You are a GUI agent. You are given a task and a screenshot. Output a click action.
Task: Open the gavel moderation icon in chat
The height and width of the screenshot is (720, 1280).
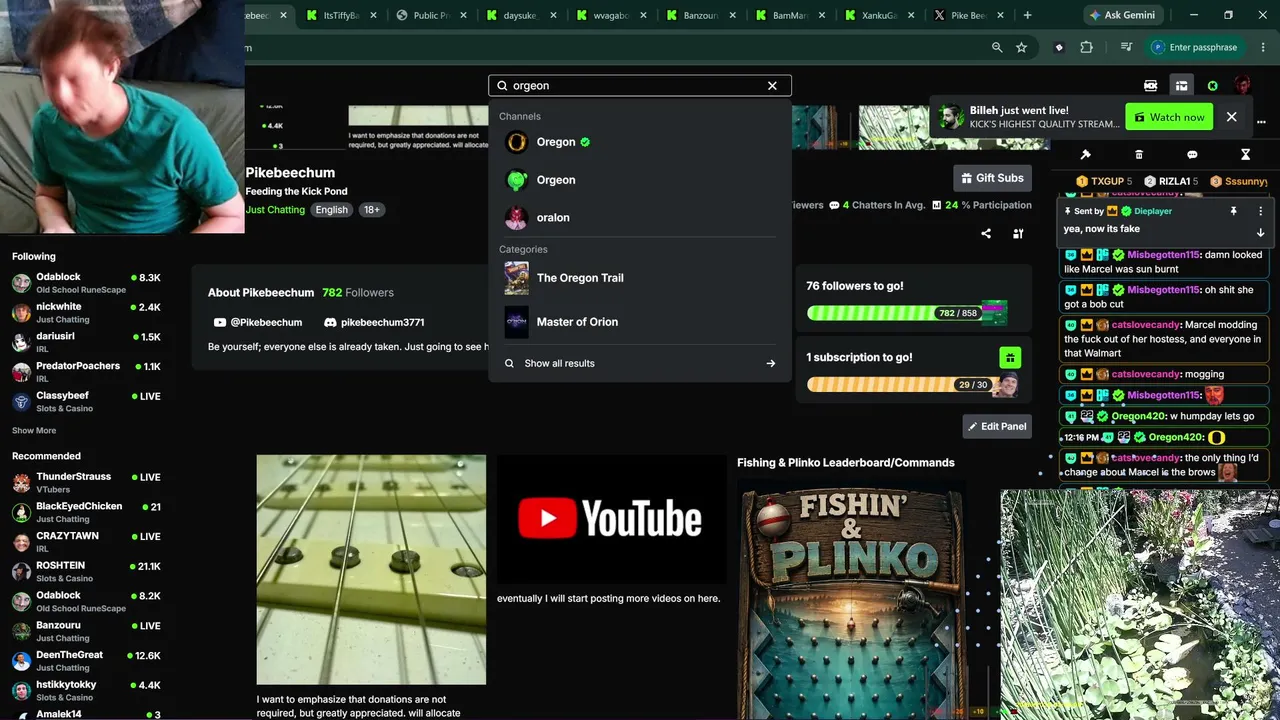[1085, 155]
